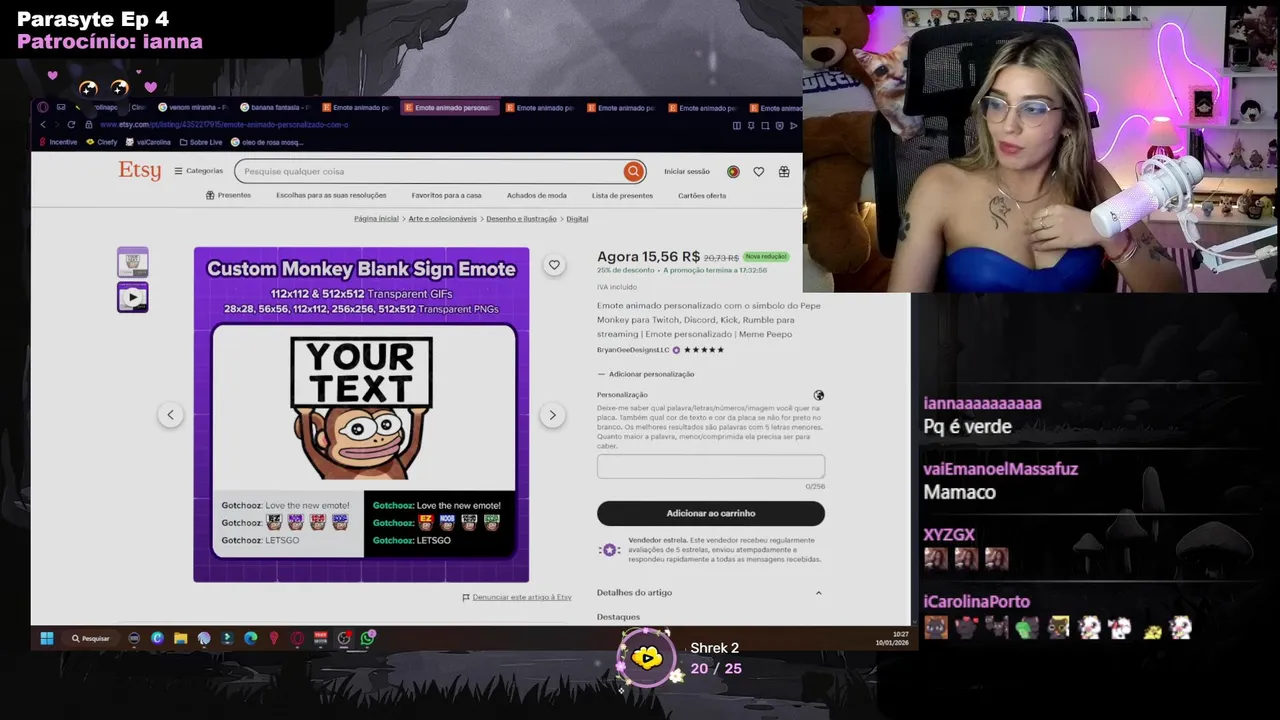The width and height of the screenshot is (1280, 720).
Task: Open Achados de moda
Action: [536, 195]
